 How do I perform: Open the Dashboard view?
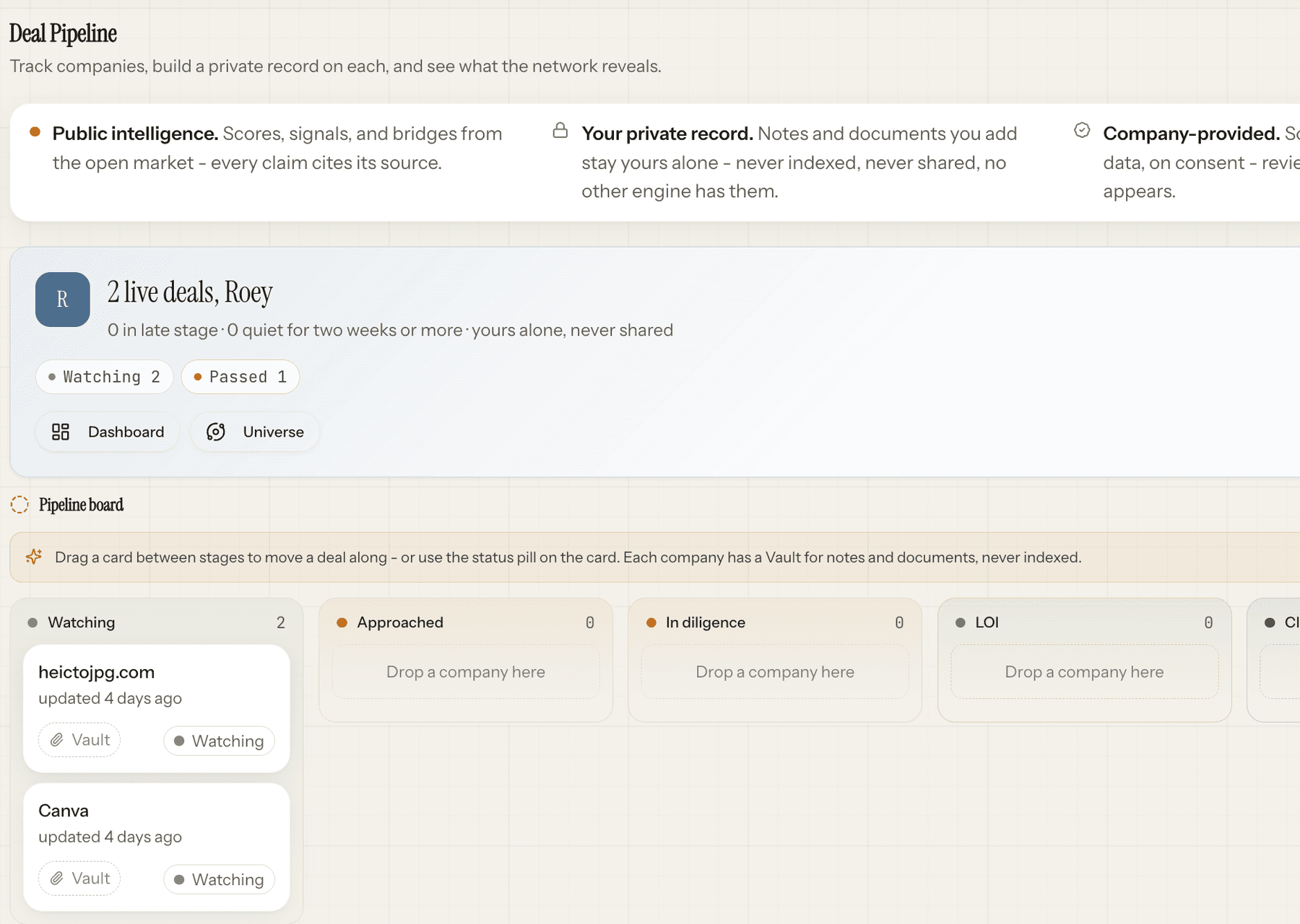click(x=108, y=432)
